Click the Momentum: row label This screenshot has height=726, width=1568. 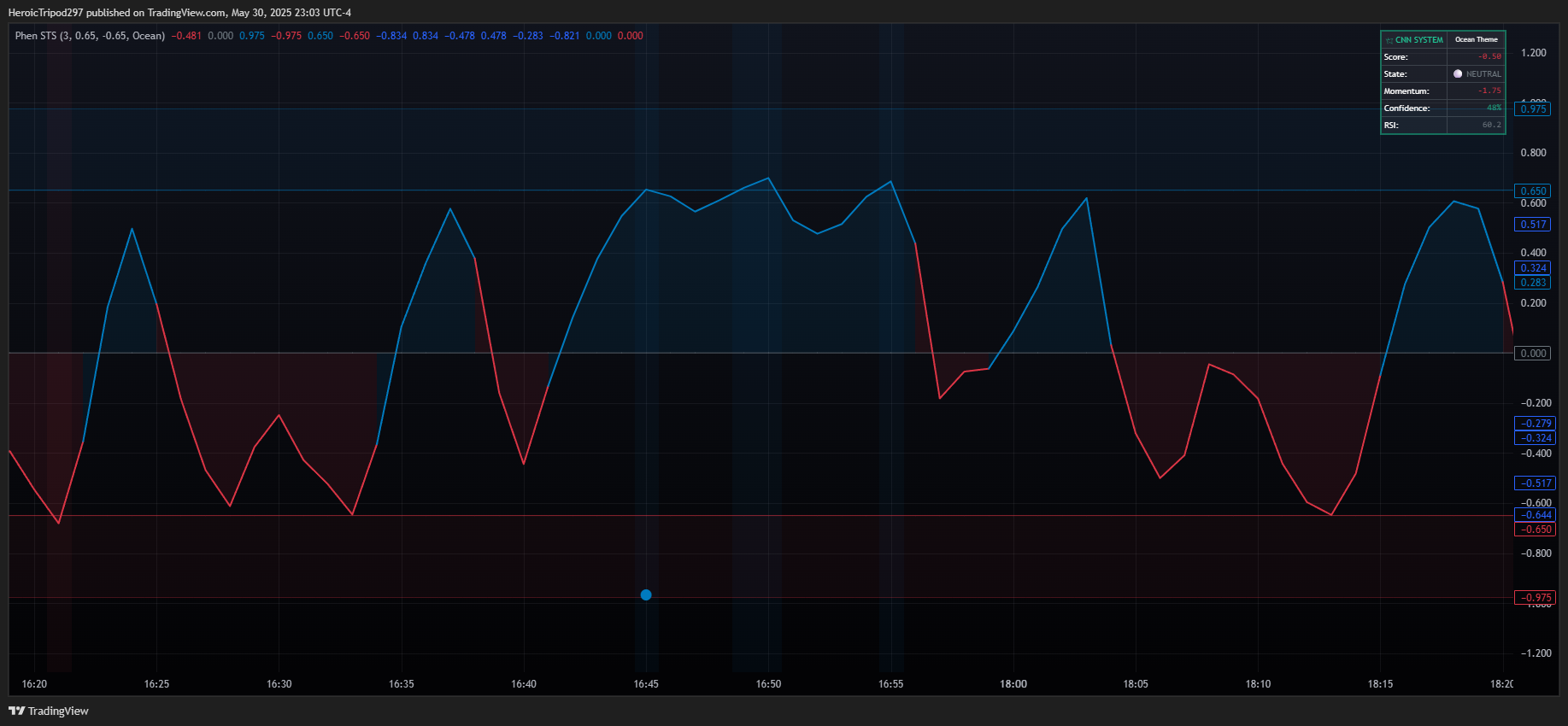point(1407,91)
